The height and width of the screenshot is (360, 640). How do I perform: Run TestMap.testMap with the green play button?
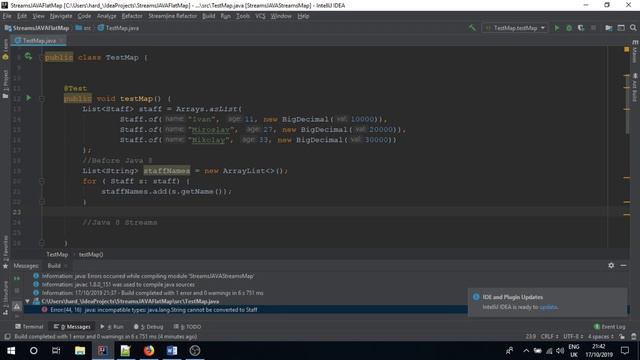(556, 28)
